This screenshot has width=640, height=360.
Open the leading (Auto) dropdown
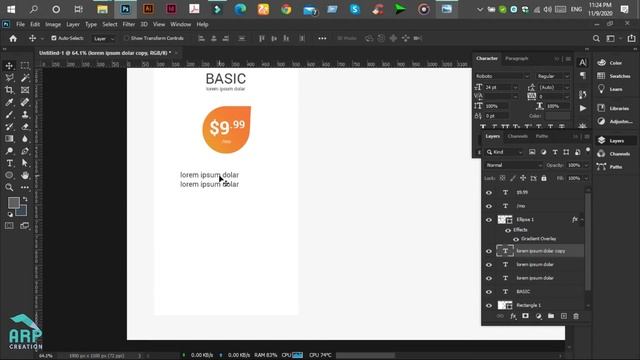(x=567, y=87)
